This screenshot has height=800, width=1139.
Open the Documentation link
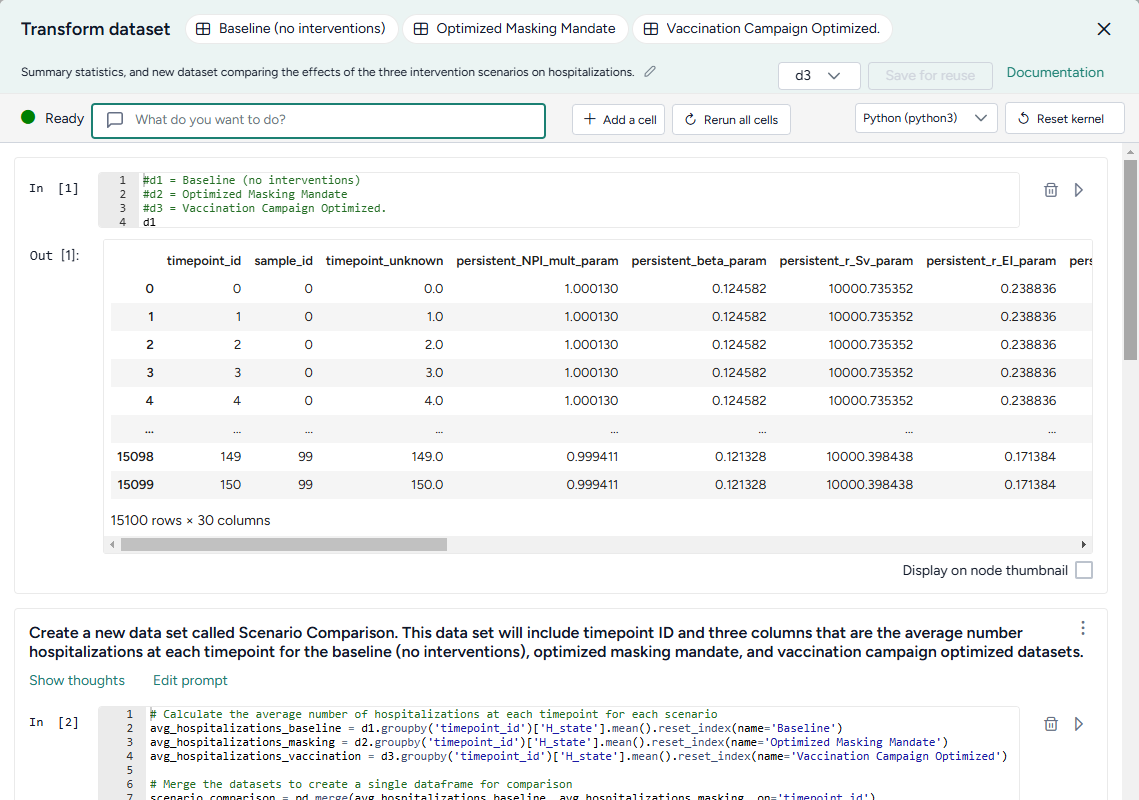click(x=1055, y=72)
